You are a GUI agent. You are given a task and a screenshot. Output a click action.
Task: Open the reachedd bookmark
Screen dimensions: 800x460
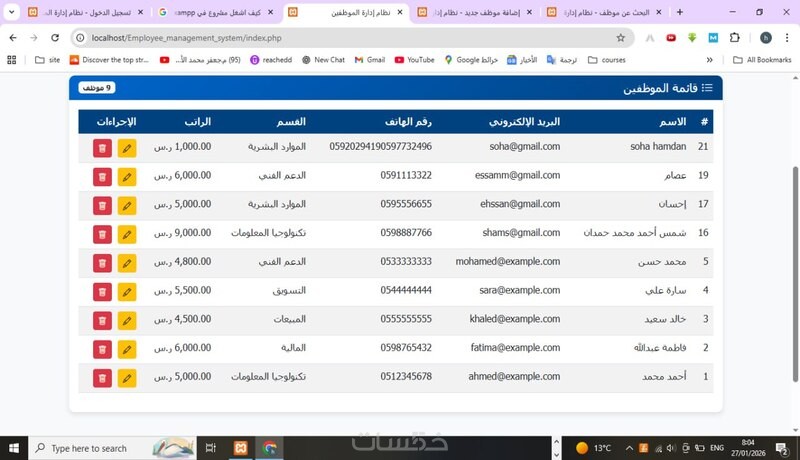[271, 60]
